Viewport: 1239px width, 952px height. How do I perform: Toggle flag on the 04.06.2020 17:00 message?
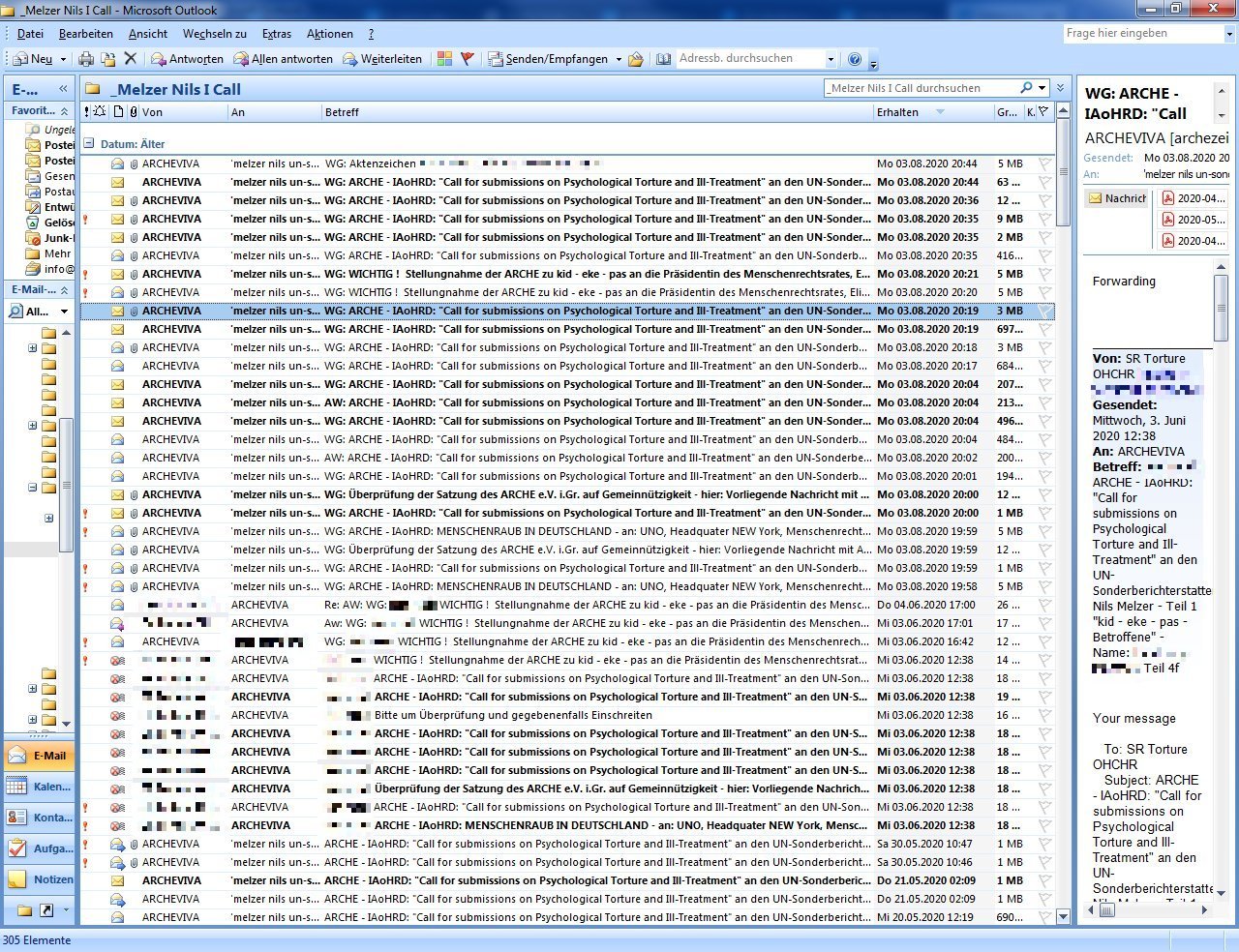pyautogui.click(x=1044, y=606)
